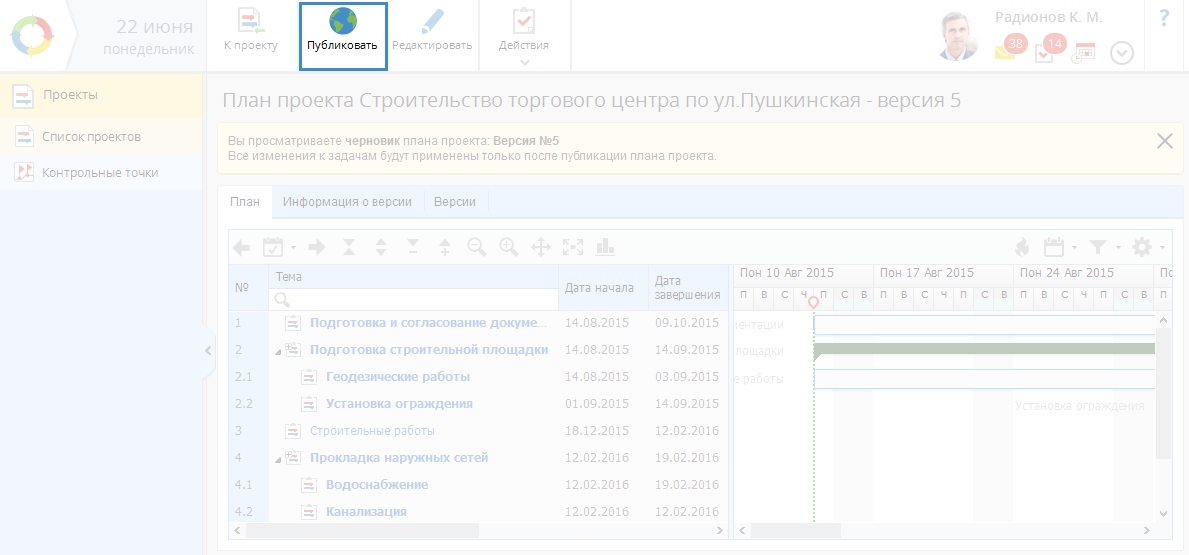The width and height of the screenshot is (1189, 555).
Task: Collapse the Прокладка наружных сетей group
Action: (x=278, y=459)
